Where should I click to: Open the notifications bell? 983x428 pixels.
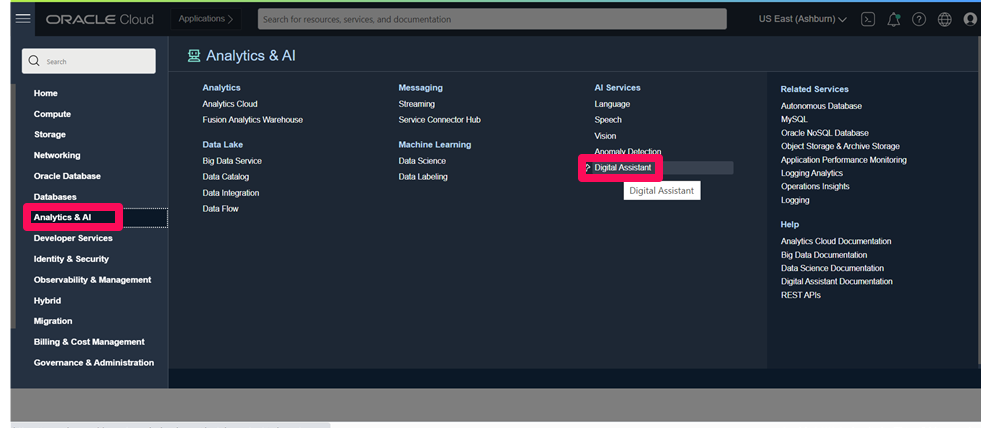pyautogui.click(x=894, y=19)
